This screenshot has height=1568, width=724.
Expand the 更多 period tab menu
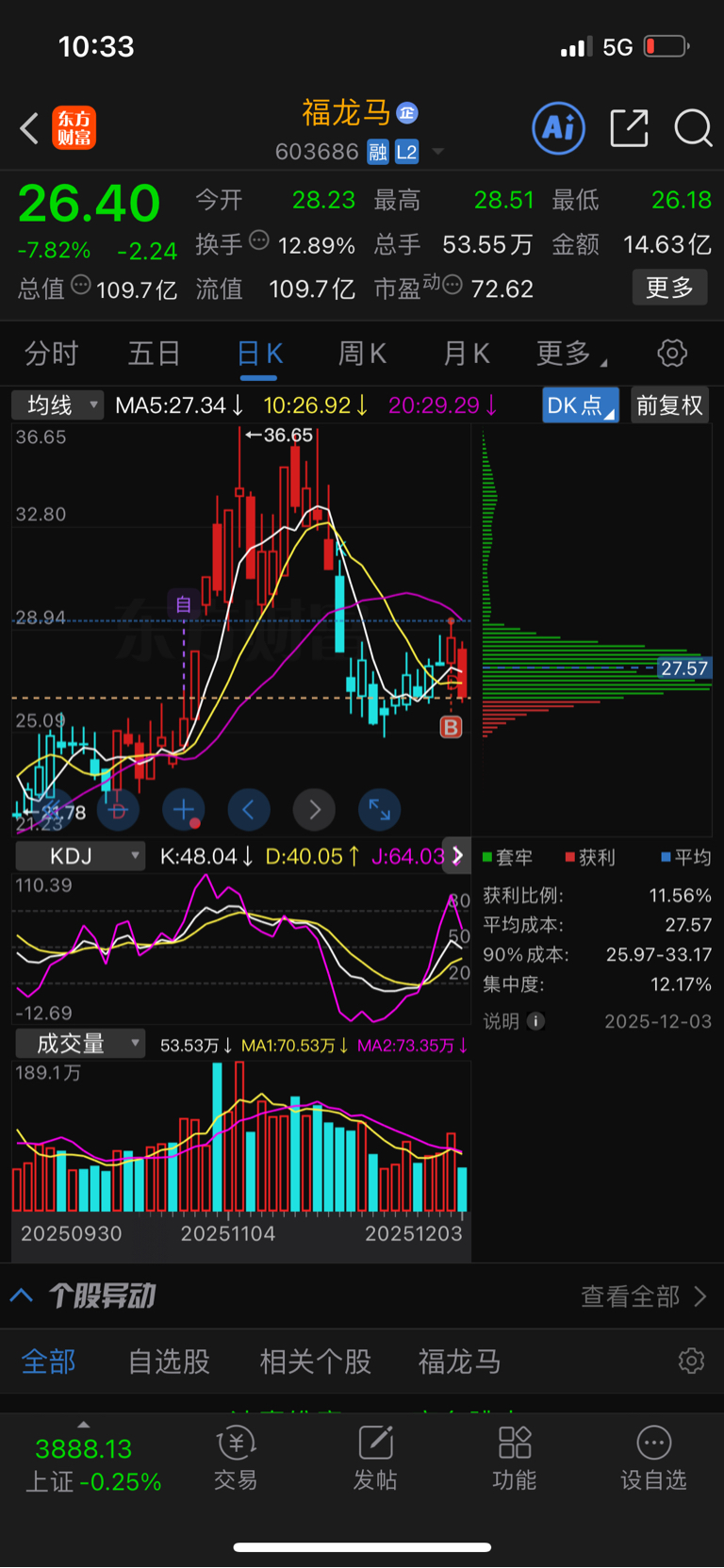(571, 354)
